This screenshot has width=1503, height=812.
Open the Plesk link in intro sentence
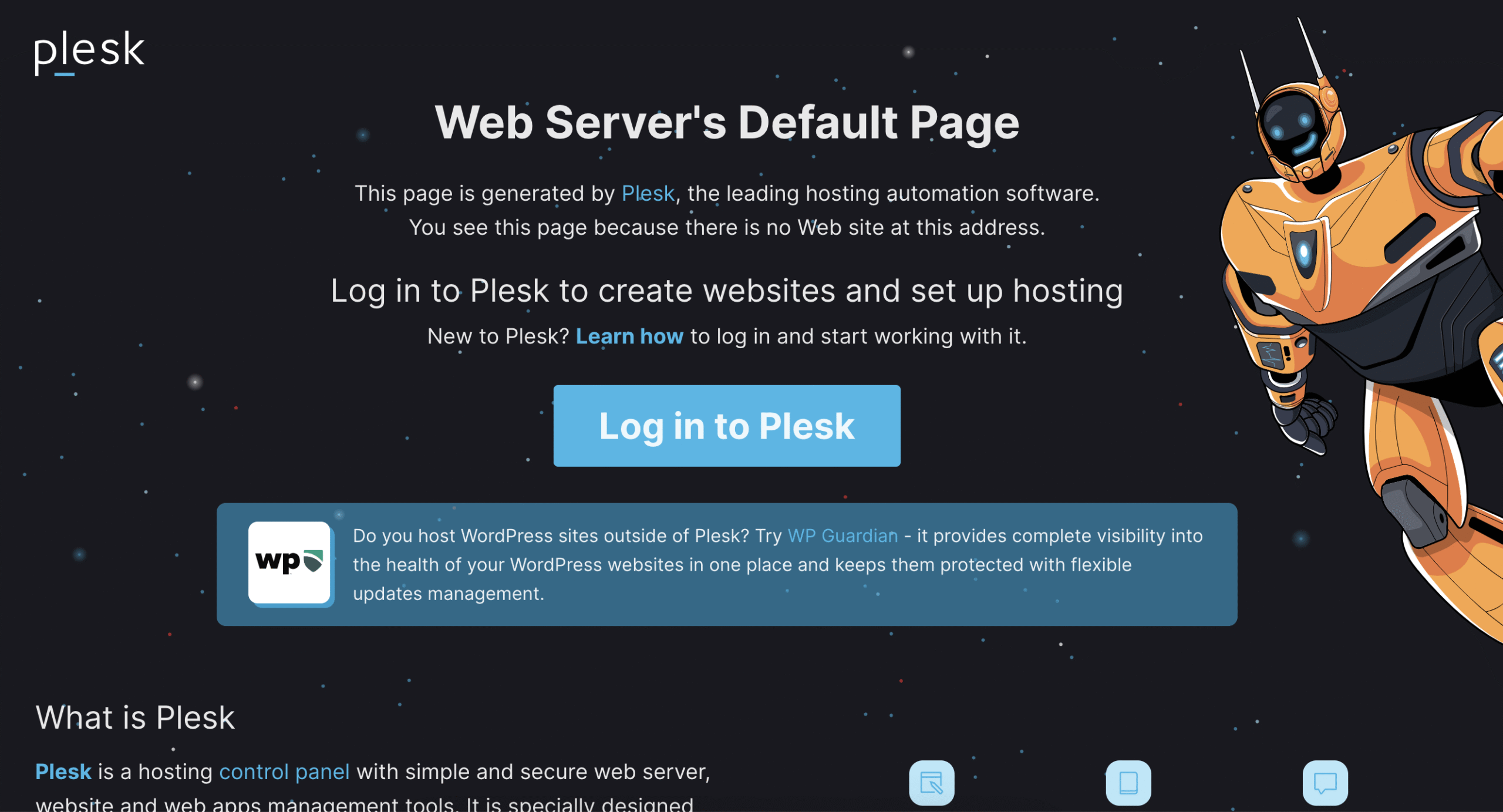(648, 193)
